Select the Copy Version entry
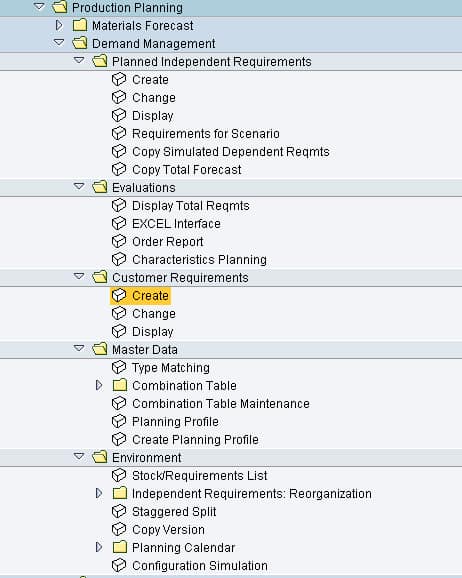Image resolution: width=462 pixels, height=578 pixels. click(169, 530)
